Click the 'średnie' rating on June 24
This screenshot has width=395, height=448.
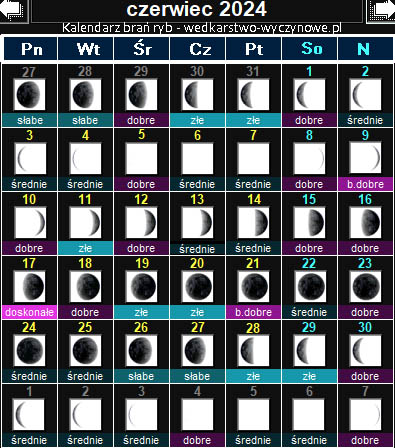[x=29, y=376]
